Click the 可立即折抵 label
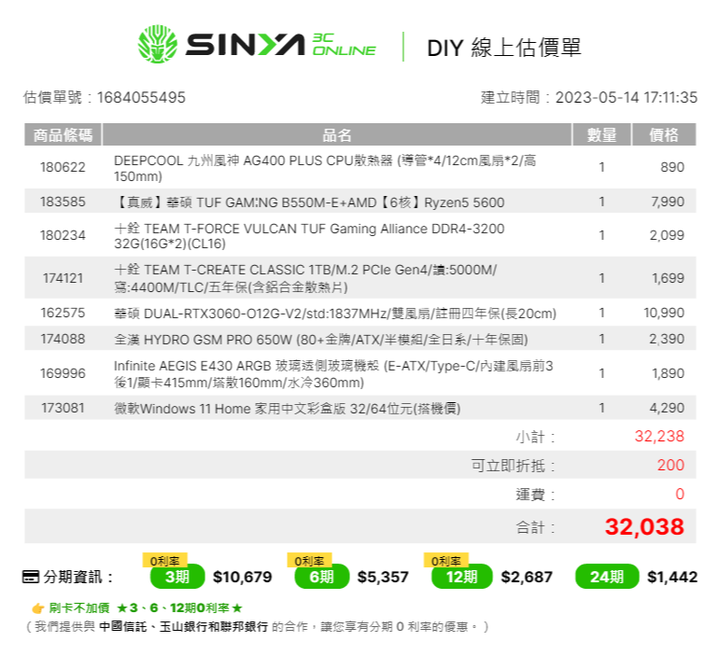Screen dimensions: 720x656 click(513, 465)
